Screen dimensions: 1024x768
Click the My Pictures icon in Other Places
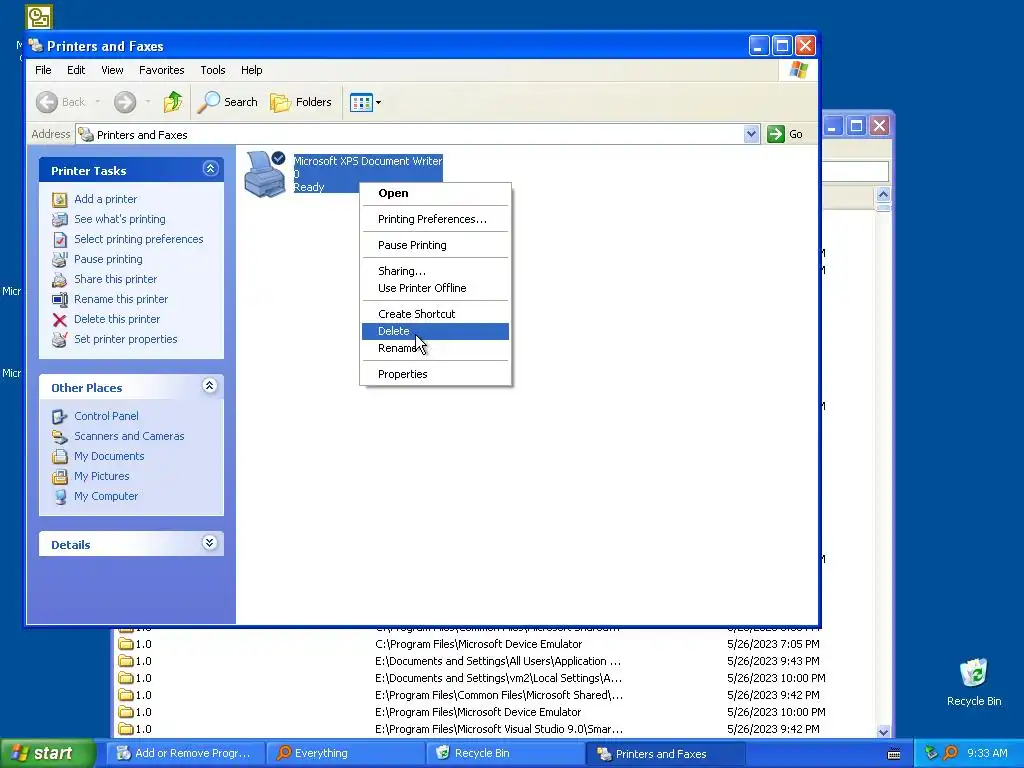click(x=59, y=476)
